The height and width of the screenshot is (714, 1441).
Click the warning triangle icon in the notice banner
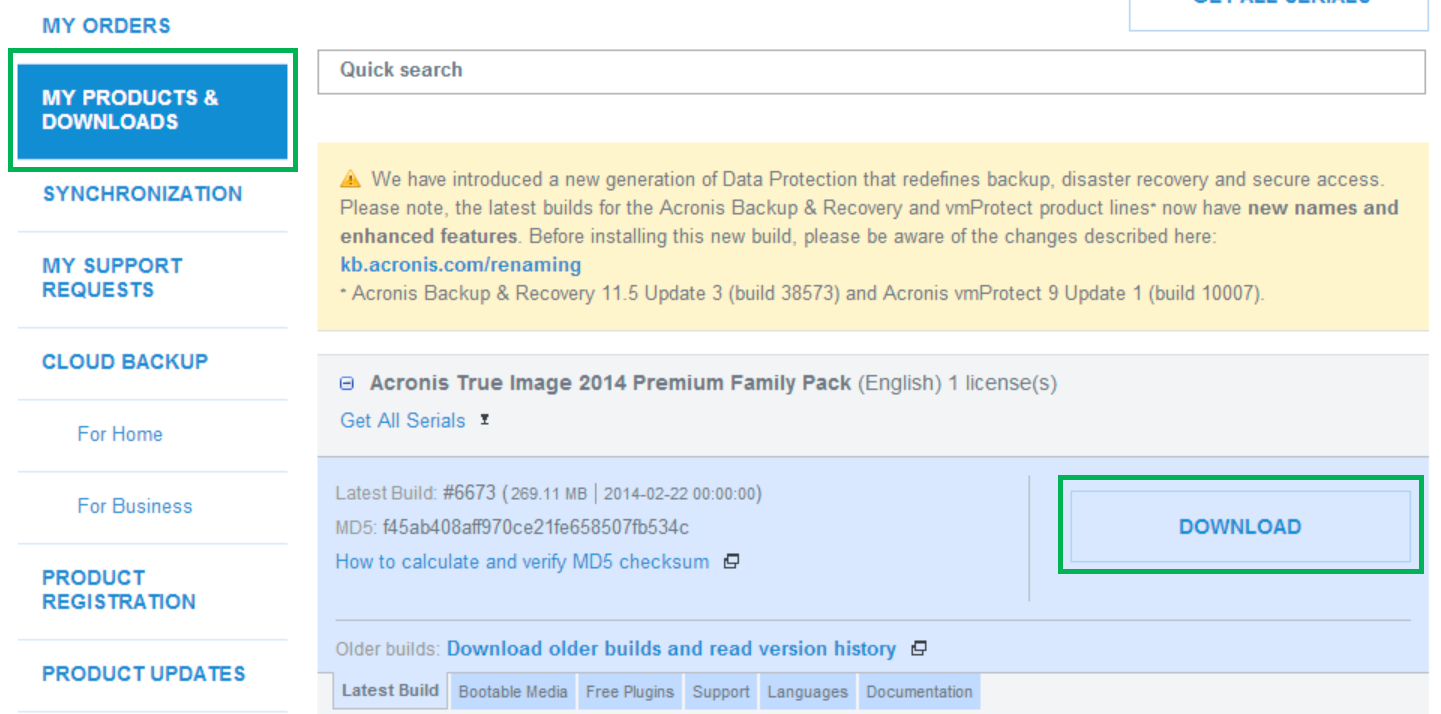351,177
